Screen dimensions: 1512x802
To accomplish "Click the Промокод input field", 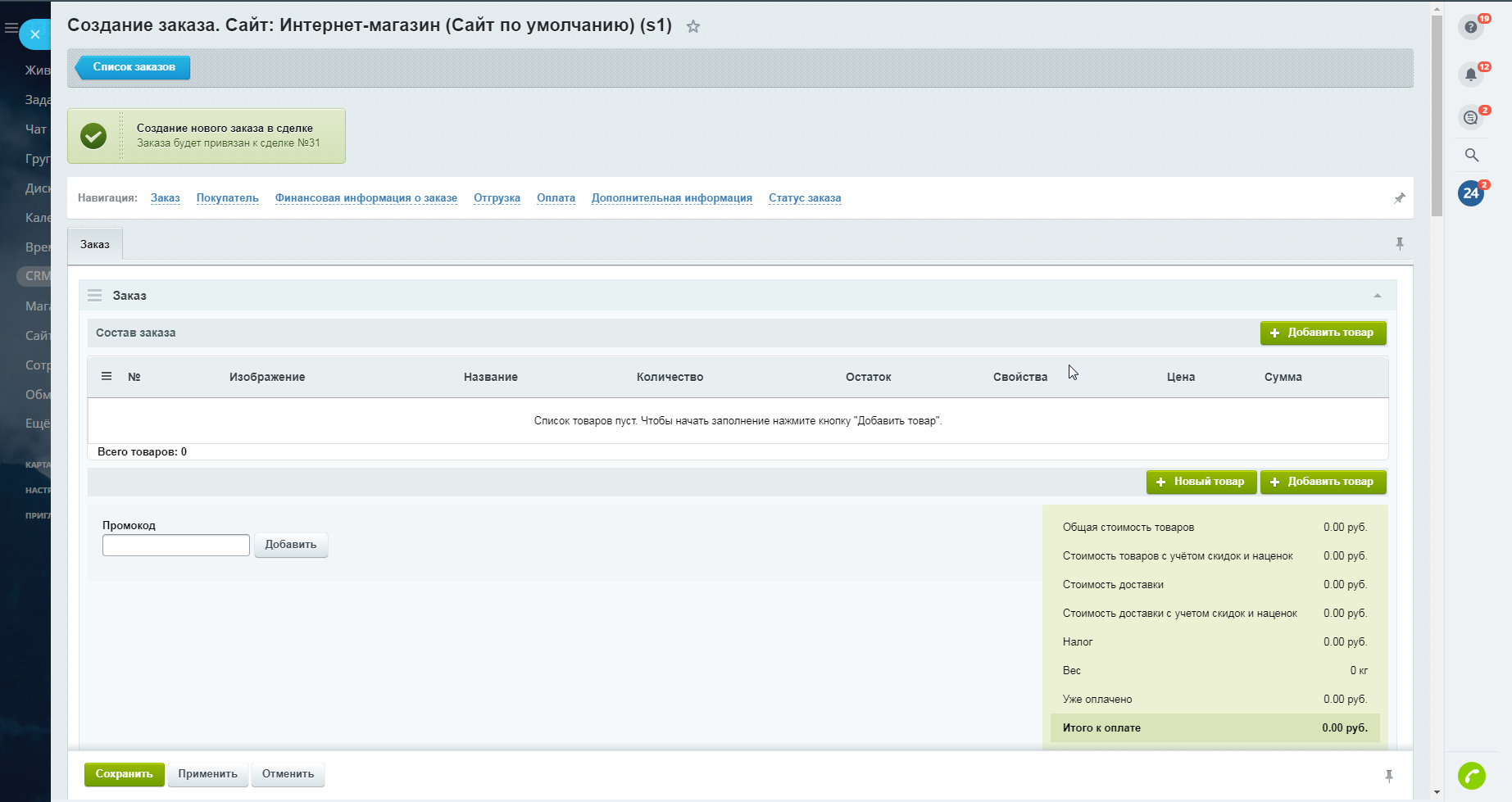I will 176,545.
